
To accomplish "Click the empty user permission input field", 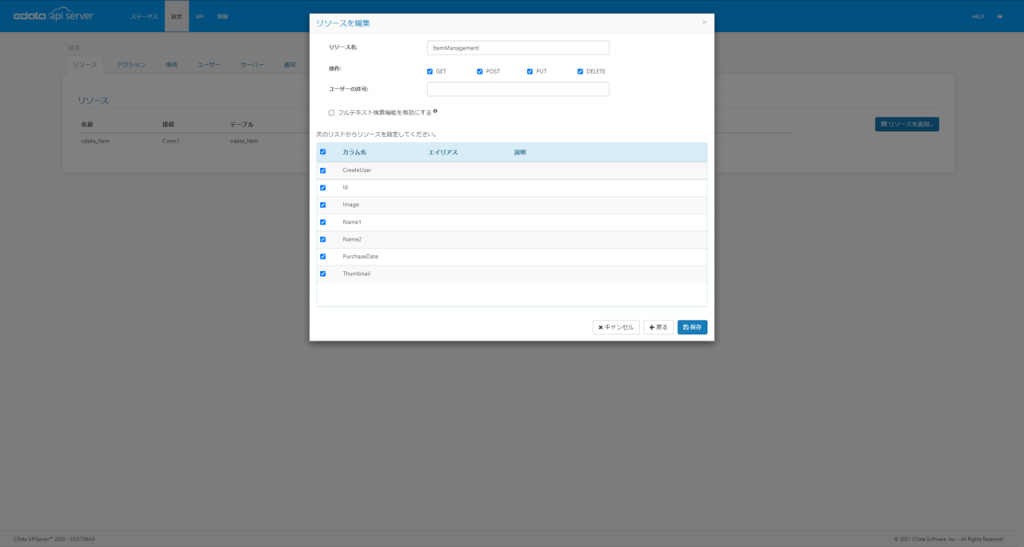I will coord(518,89).
